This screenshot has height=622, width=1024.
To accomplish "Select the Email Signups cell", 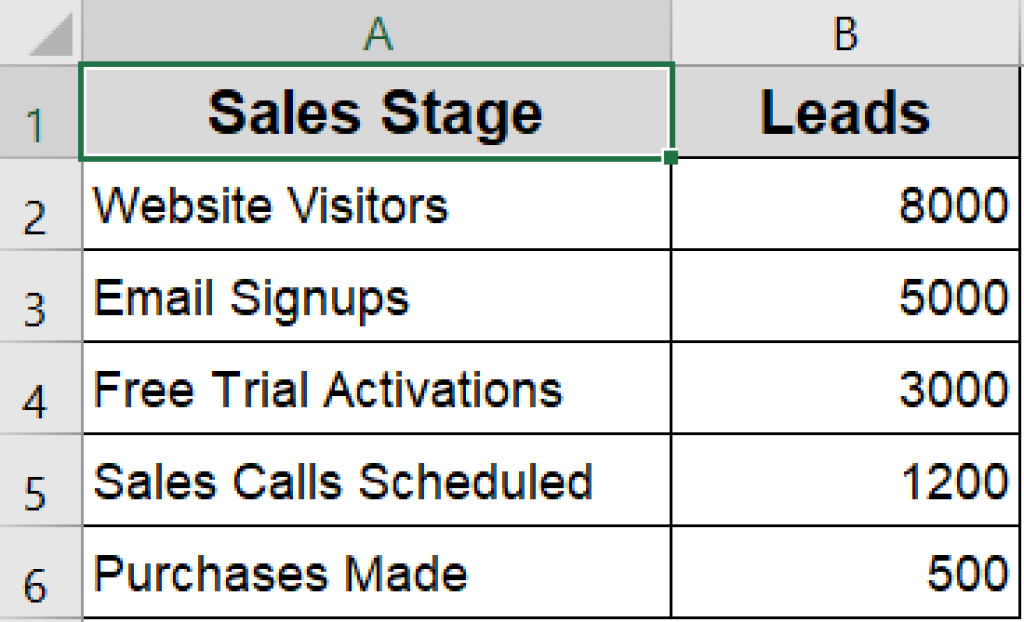I will [x=376, y=296].
